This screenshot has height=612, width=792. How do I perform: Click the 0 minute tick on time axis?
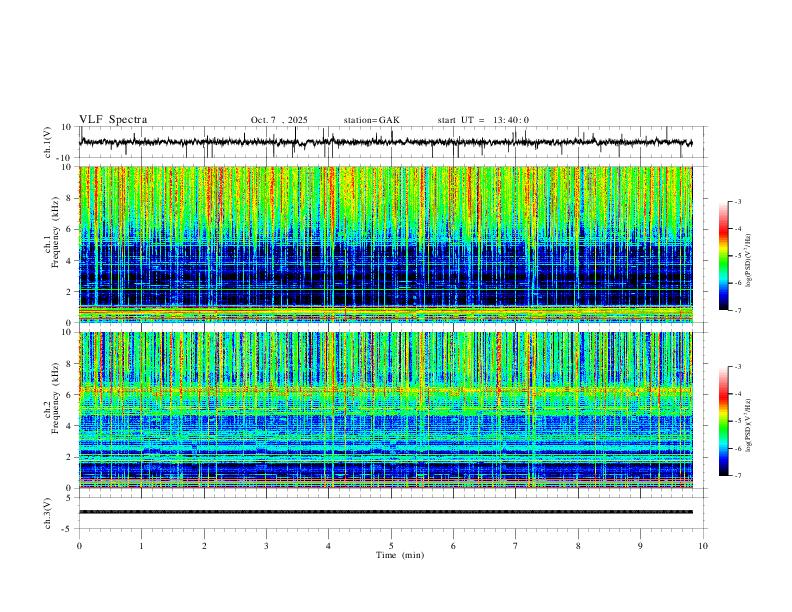(79, 546)
